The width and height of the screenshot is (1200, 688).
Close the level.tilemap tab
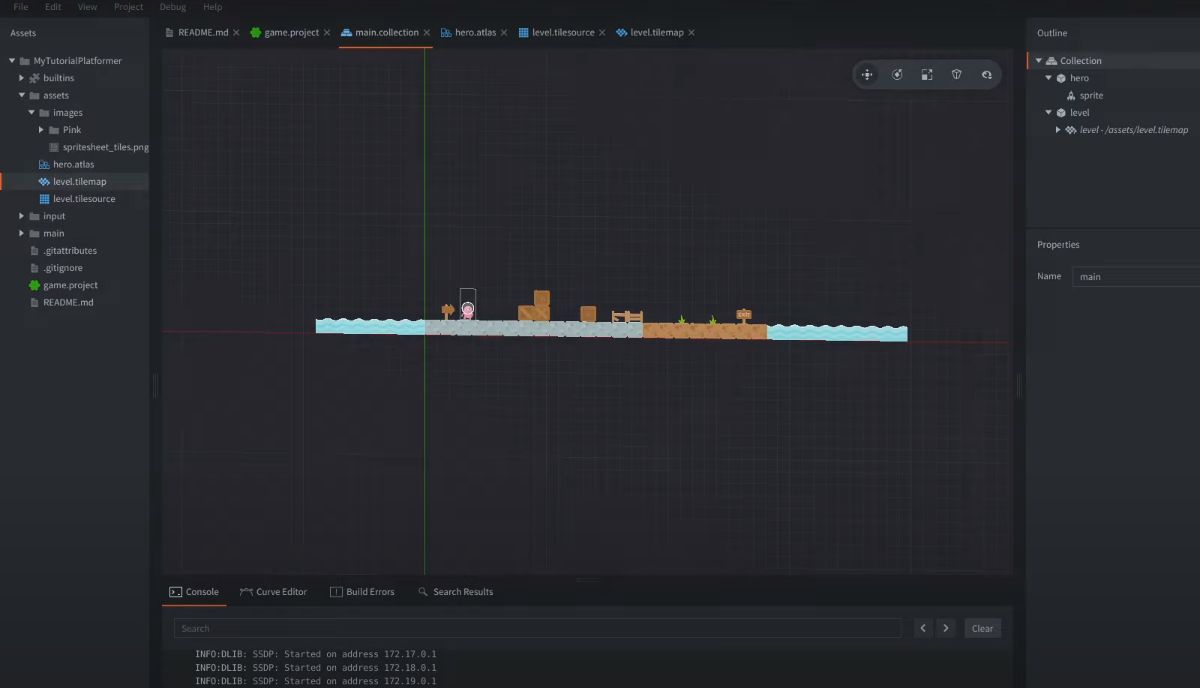click(692, 32)
